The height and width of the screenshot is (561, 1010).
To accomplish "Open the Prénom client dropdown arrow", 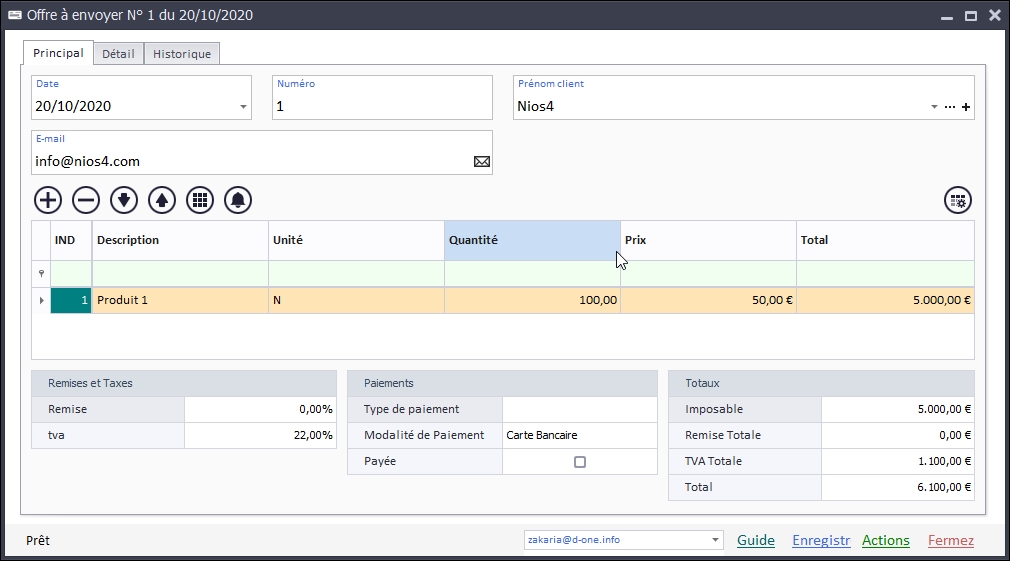I will coord(934,107).
